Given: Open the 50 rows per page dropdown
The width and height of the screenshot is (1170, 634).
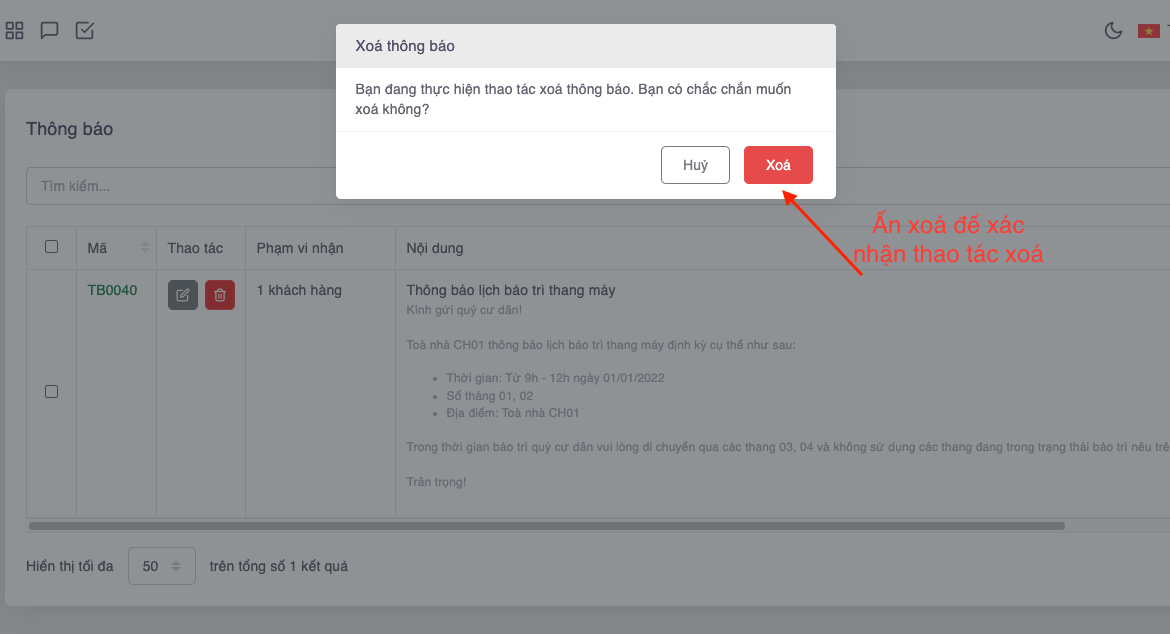Looking at the screenshot, I should click(162, 566).
